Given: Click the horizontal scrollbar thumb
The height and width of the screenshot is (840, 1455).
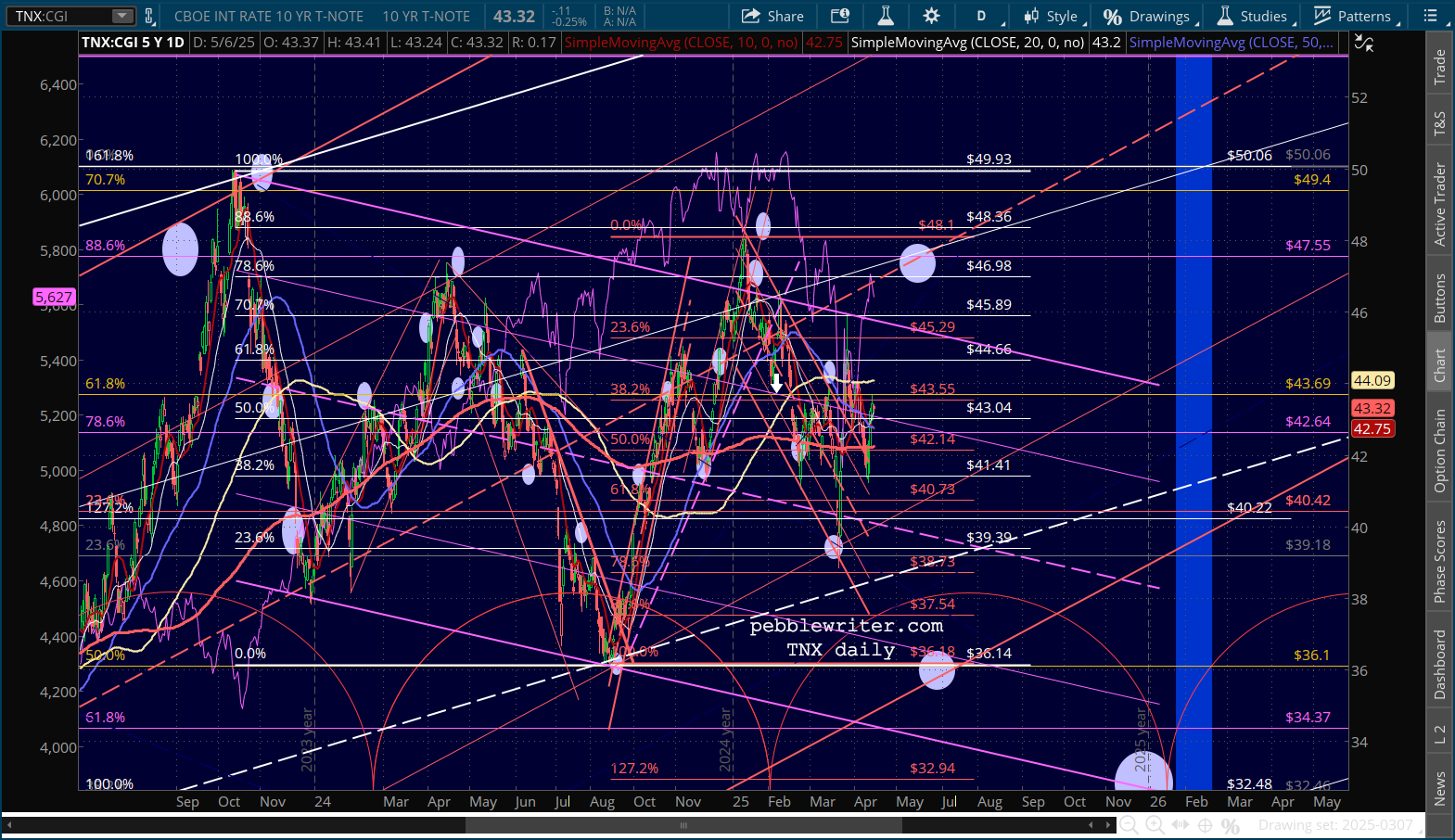Looking at the screenshot, I should 683,825.
